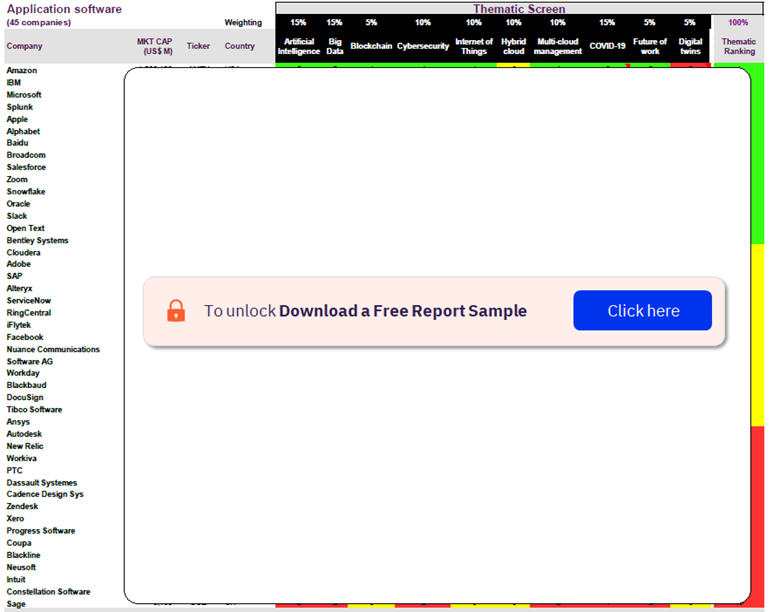The height and width of the screenshot is (612, 780).
Task: Select the Cadence Design Sys row
Action: [45, 494]
